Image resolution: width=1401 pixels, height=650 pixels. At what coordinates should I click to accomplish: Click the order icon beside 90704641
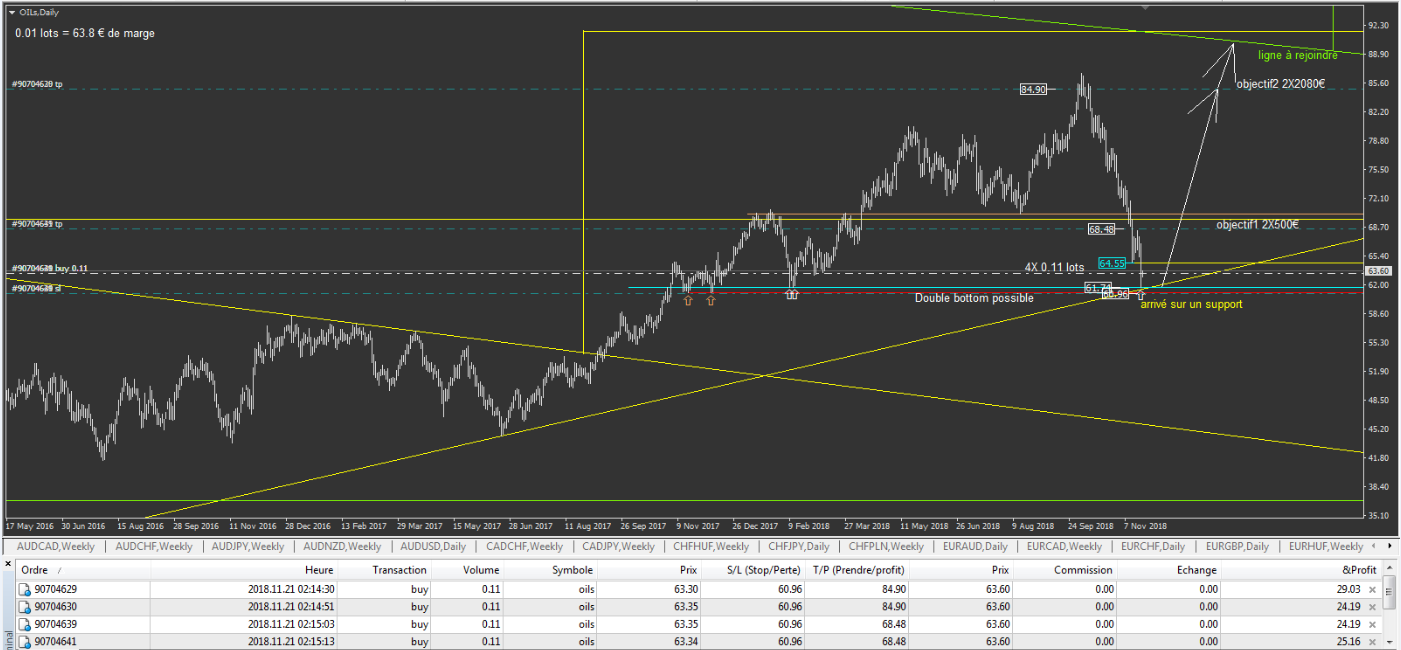point(26,641)
